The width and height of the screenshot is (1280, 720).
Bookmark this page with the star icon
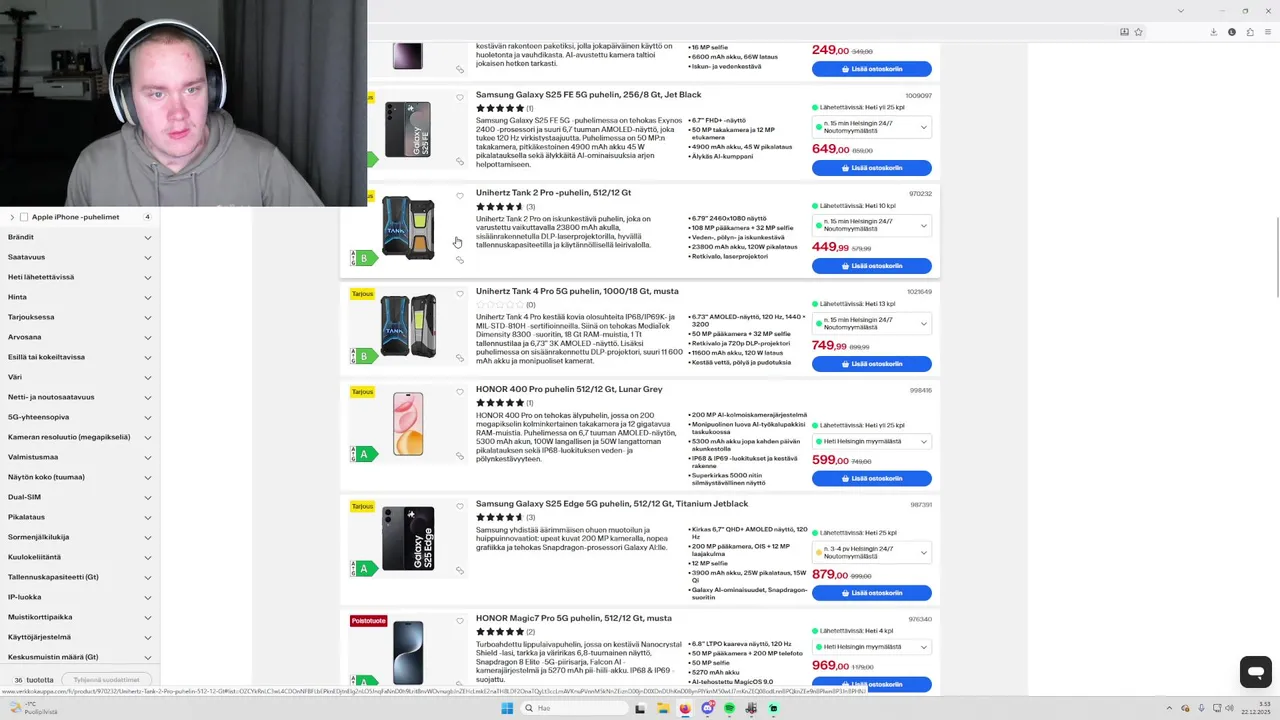[1138, 32]
